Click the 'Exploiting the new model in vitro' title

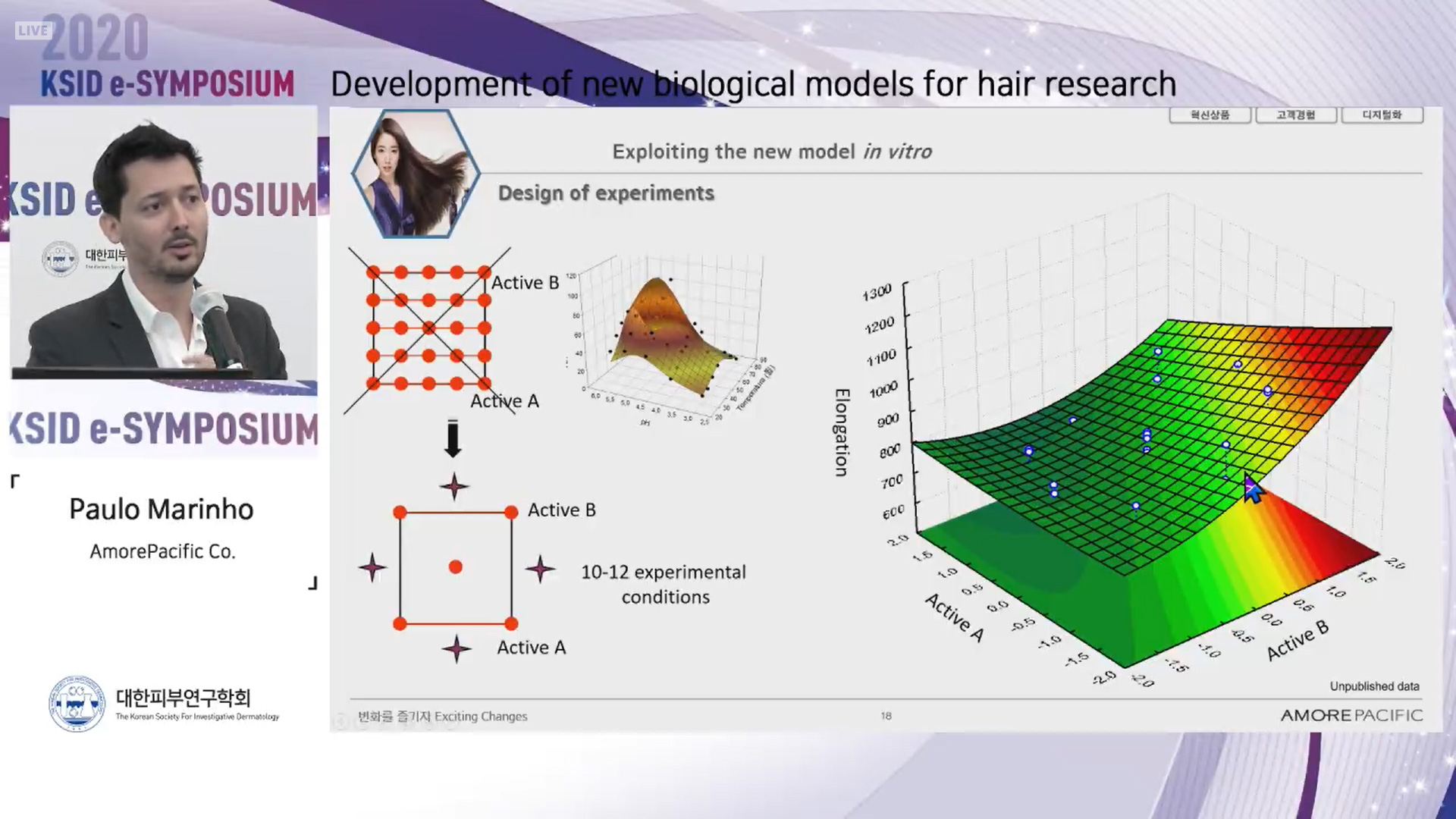[x=772, y=152]
